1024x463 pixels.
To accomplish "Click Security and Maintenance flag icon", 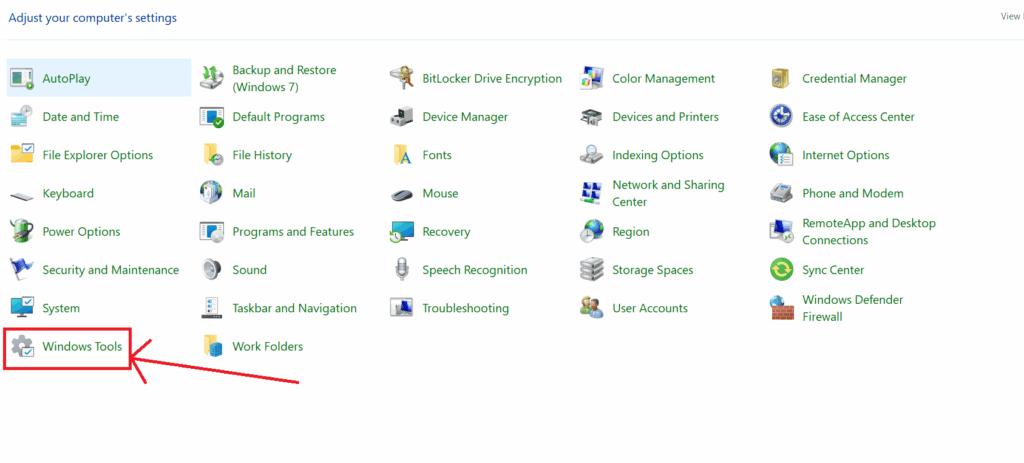I will pos(22,270).
